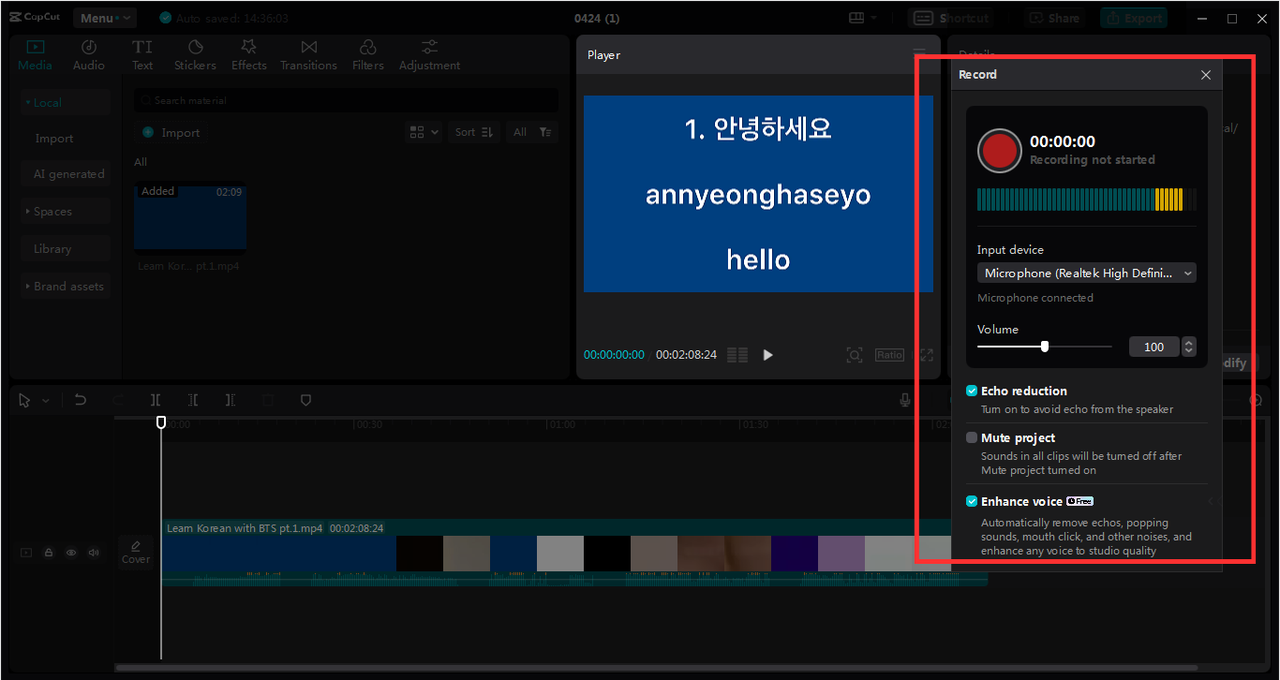1280x680 pixels.
Task: Open the Shortcut button
Action: 950,18
